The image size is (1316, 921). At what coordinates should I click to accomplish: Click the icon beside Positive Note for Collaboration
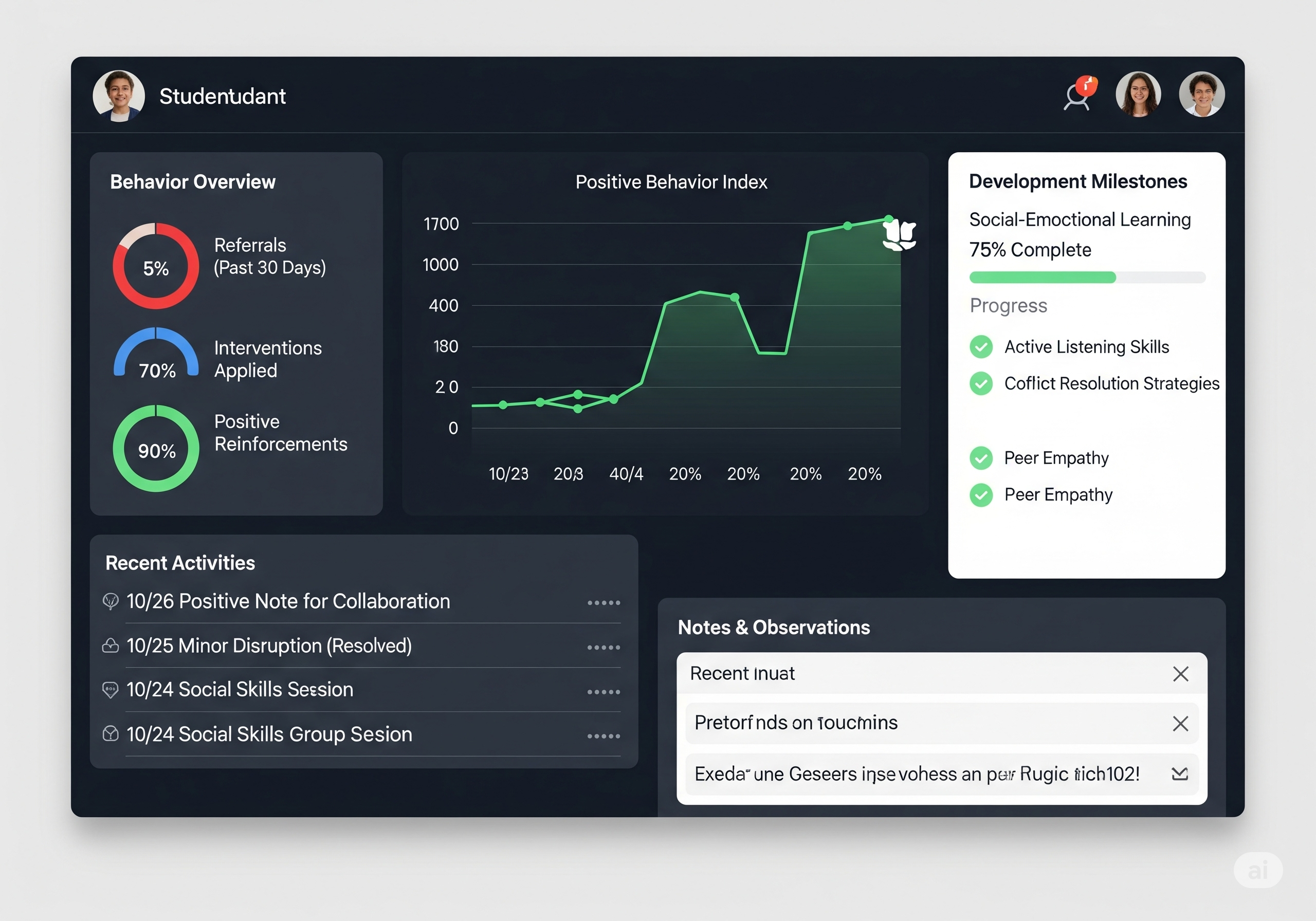111,601
